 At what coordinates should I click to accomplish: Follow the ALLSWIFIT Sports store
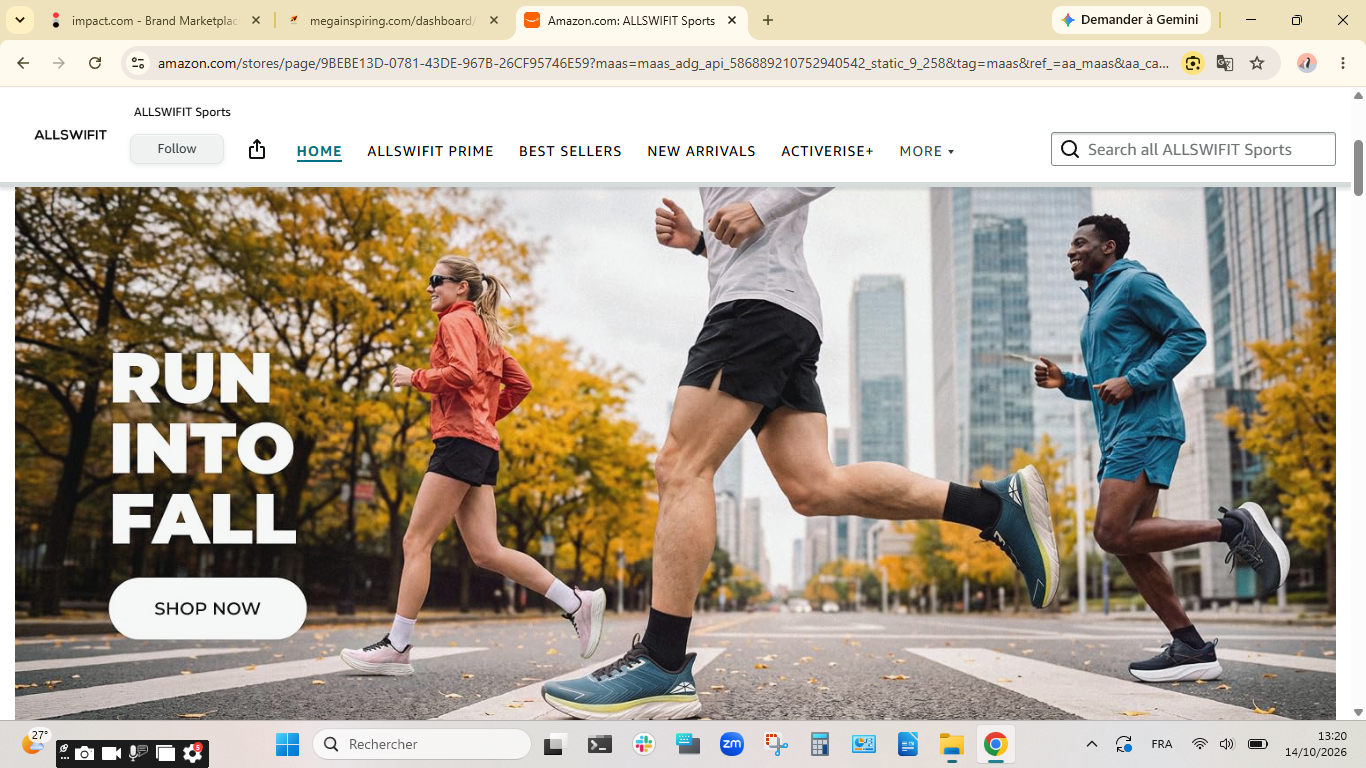pyautogui.click(x=177, y=149)
